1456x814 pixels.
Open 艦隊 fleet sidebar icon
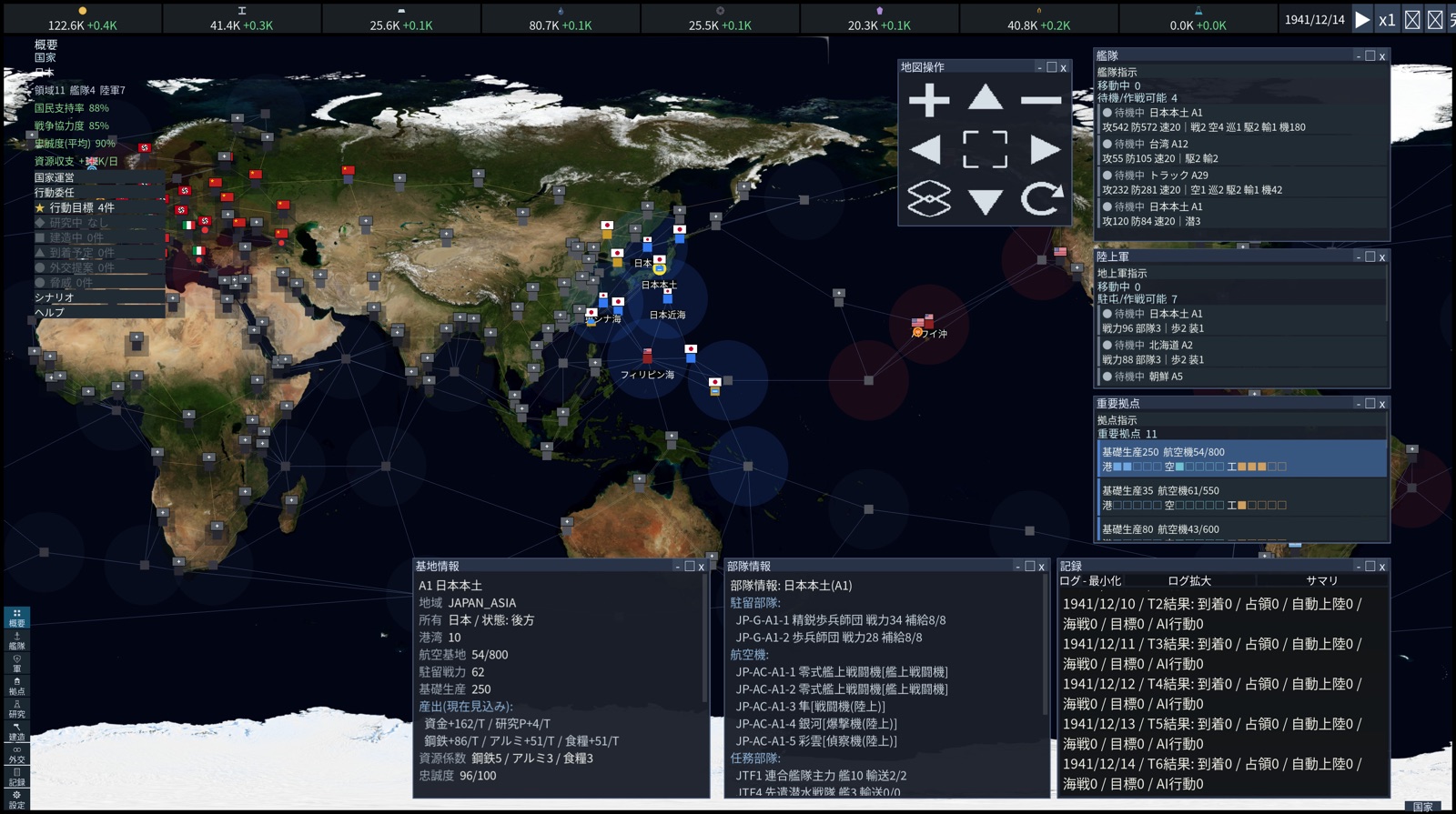point(16,640)
